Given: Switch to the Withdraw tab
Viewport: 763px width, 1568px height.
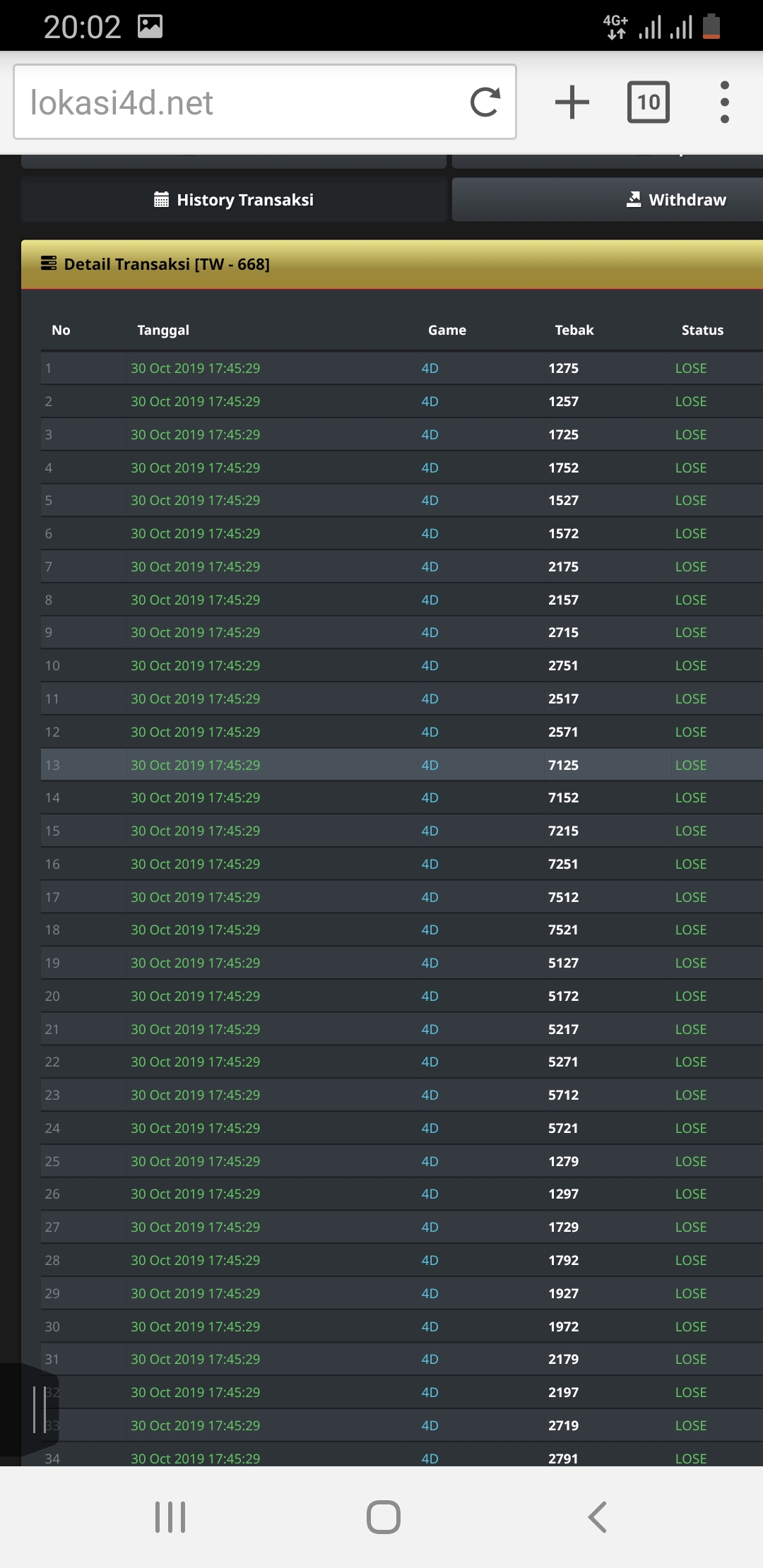Looking at the screenshot, I should (676, 200).
